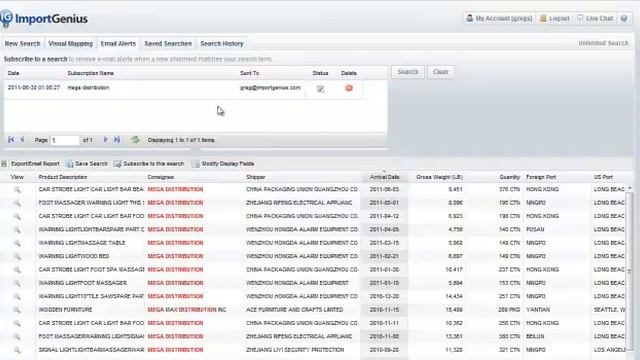
Task: Click ZHEJIANG LIYI SECURITY PROTECTION shipper
Action: [x=295, y=350]
